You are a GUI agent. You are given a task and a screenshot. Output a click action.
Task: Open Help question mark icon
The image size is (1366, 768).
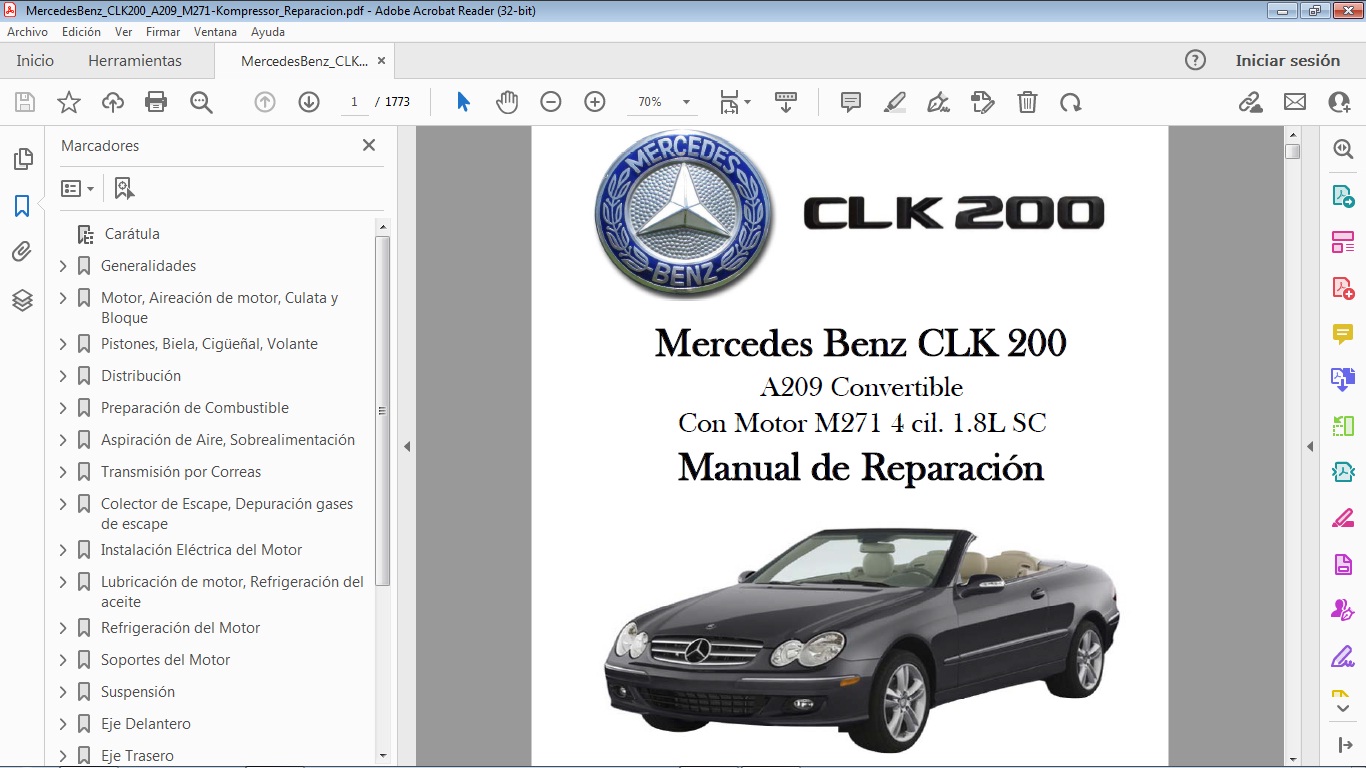point(1195,60)
